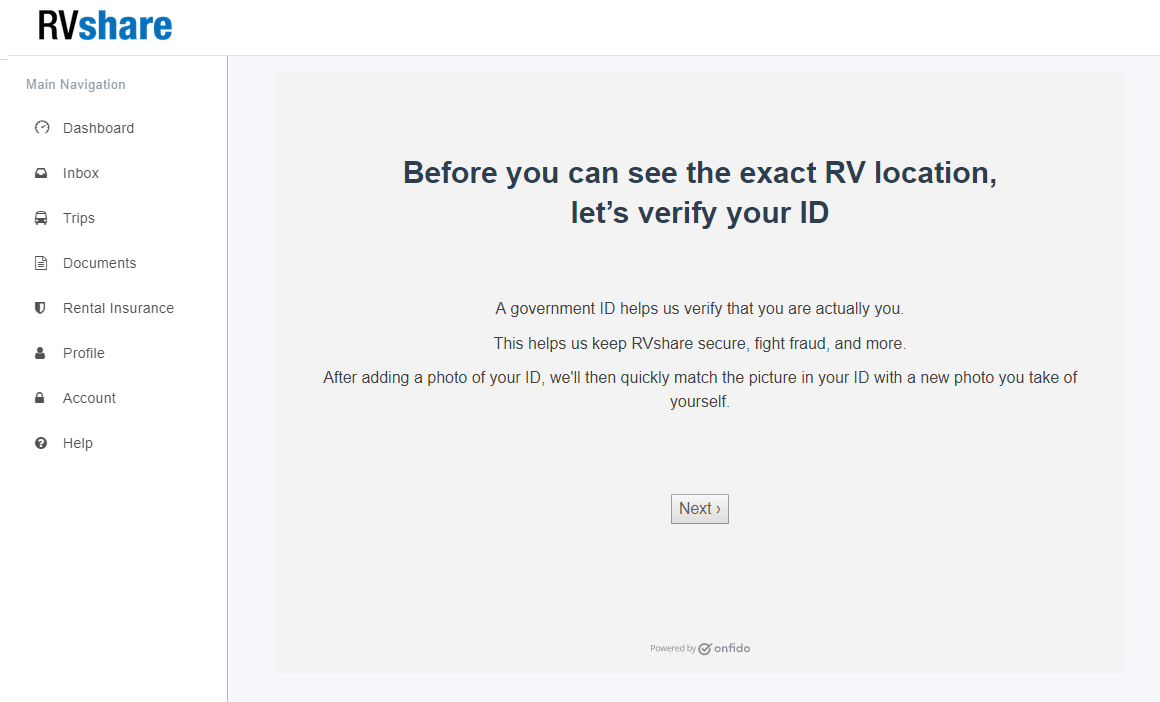Open the Trips menu item
Viewport: 1160px width, 702px height.
tap(78, 218)
